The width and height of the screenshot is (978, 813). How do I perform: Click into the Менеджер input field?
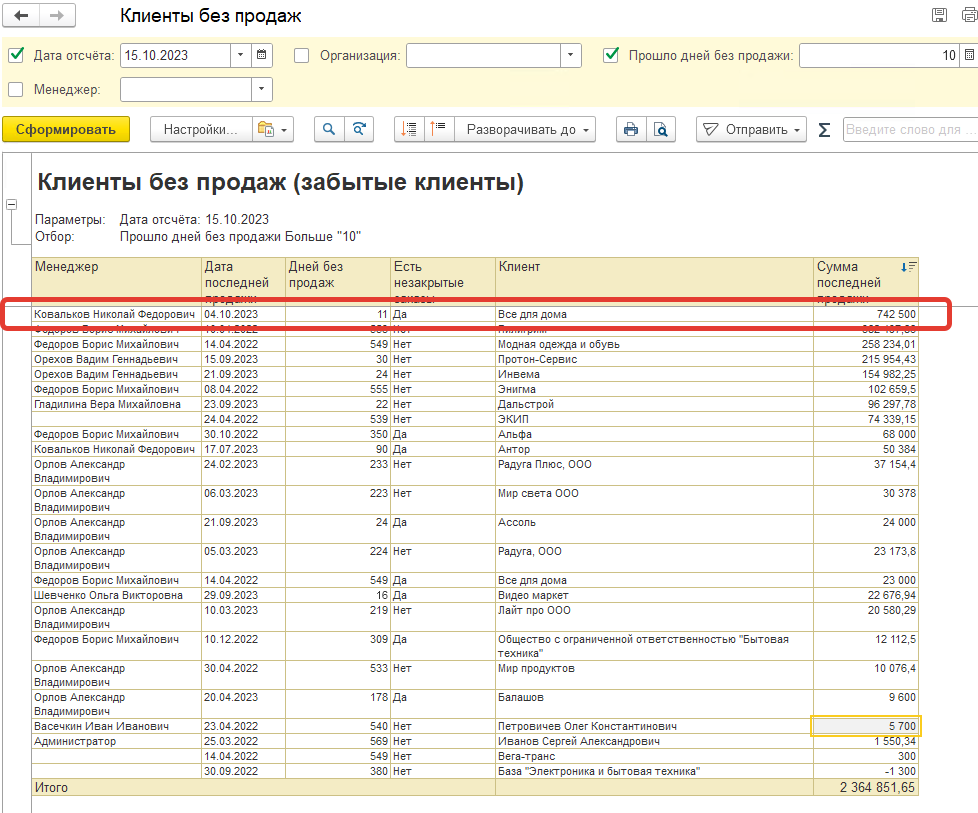186,89
